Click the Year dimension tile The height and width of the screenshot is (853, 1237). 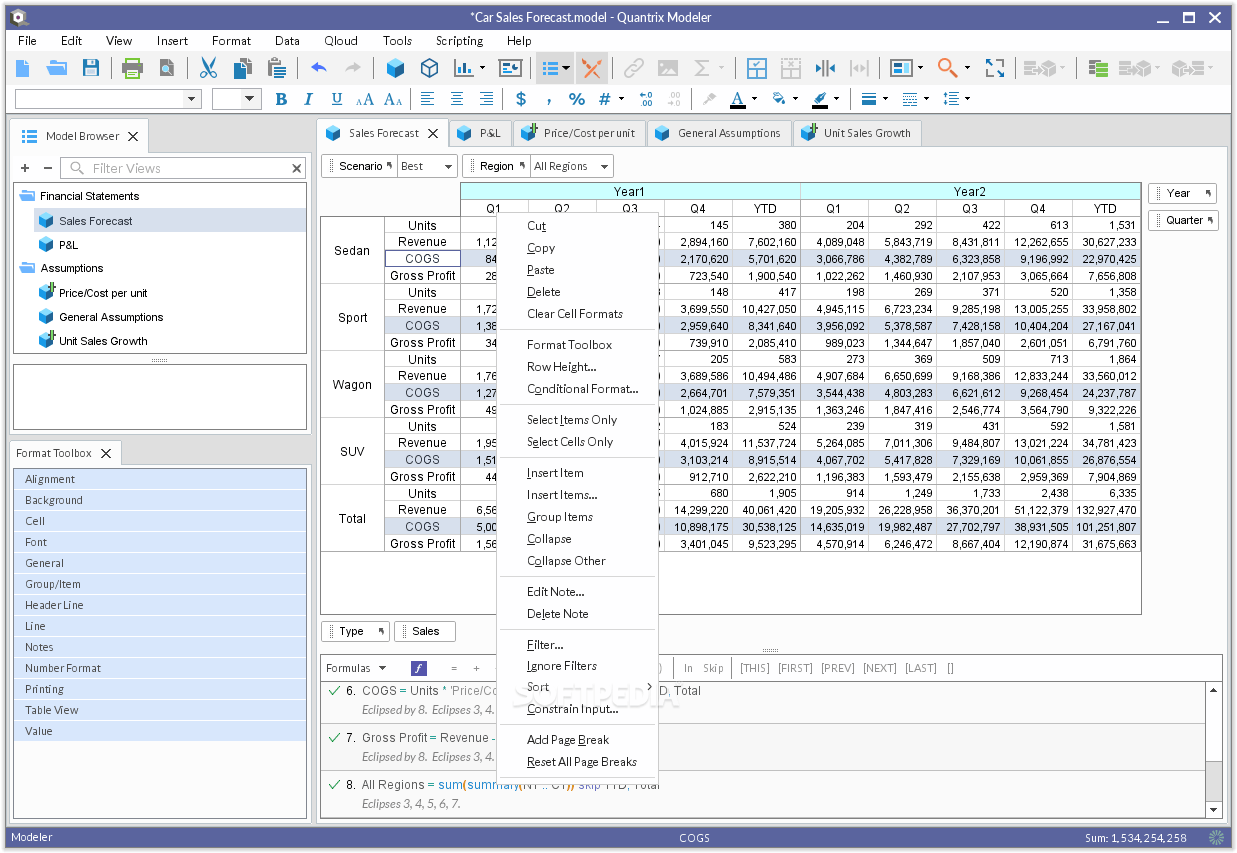(x=1183, y=193)
